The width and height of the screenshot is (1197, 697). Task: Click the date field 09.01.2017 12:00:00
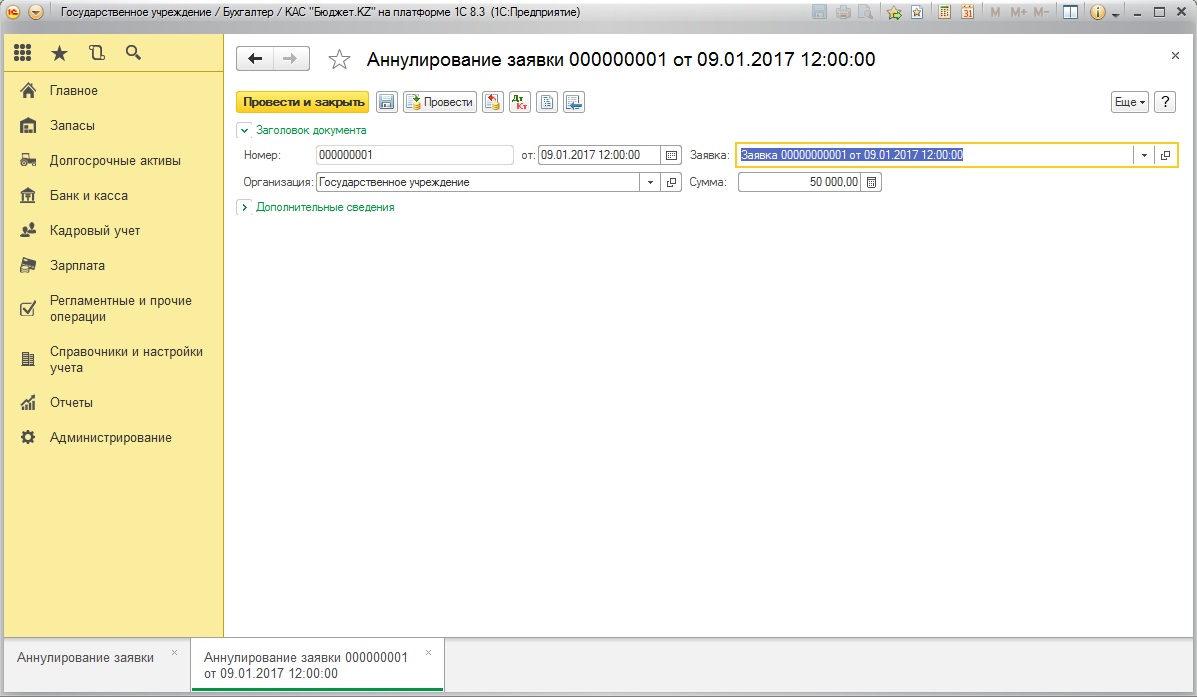pos(599,155)
